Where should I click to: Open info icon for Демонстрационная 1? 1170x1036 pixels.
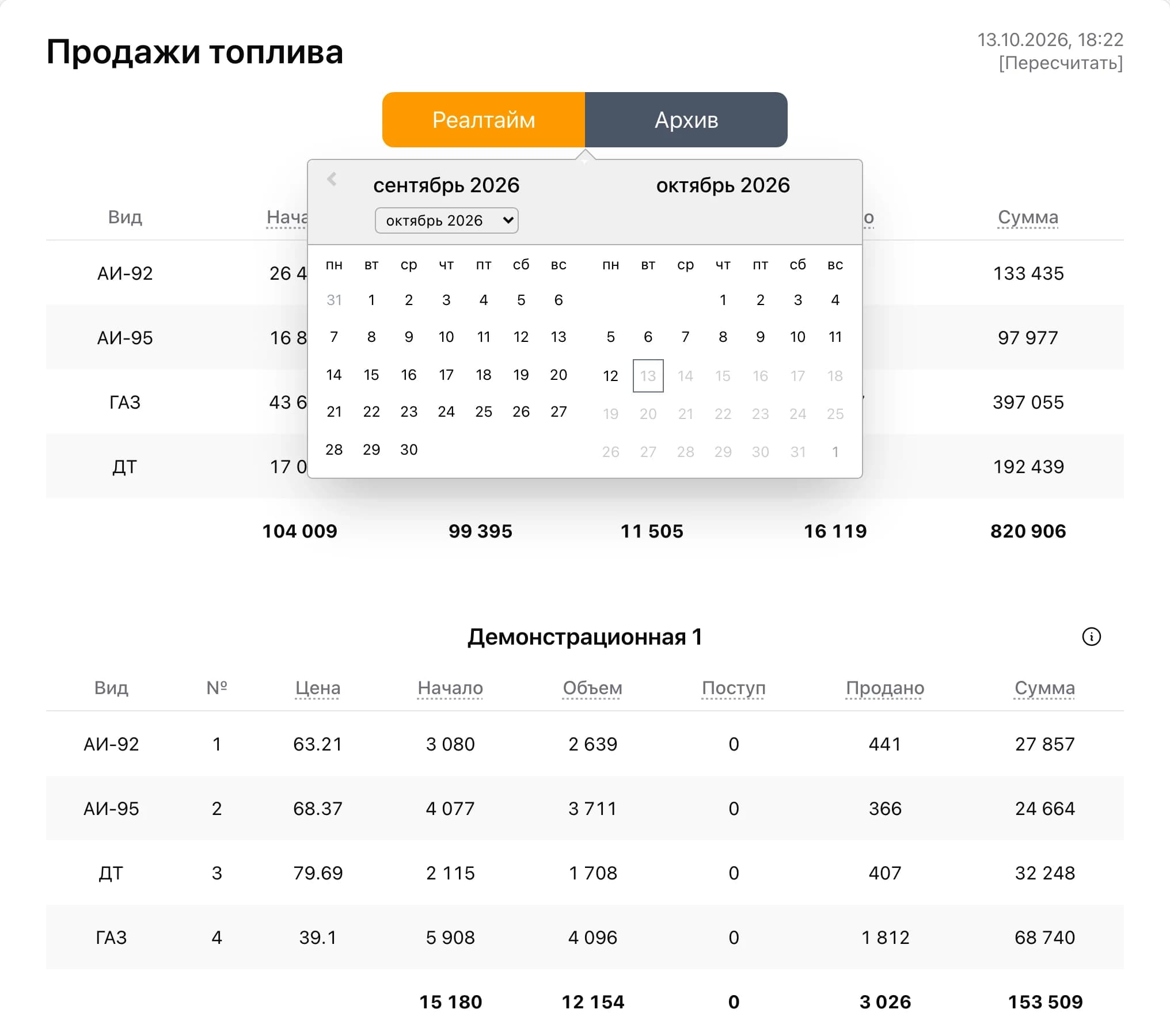click(x=1091, y=637)
